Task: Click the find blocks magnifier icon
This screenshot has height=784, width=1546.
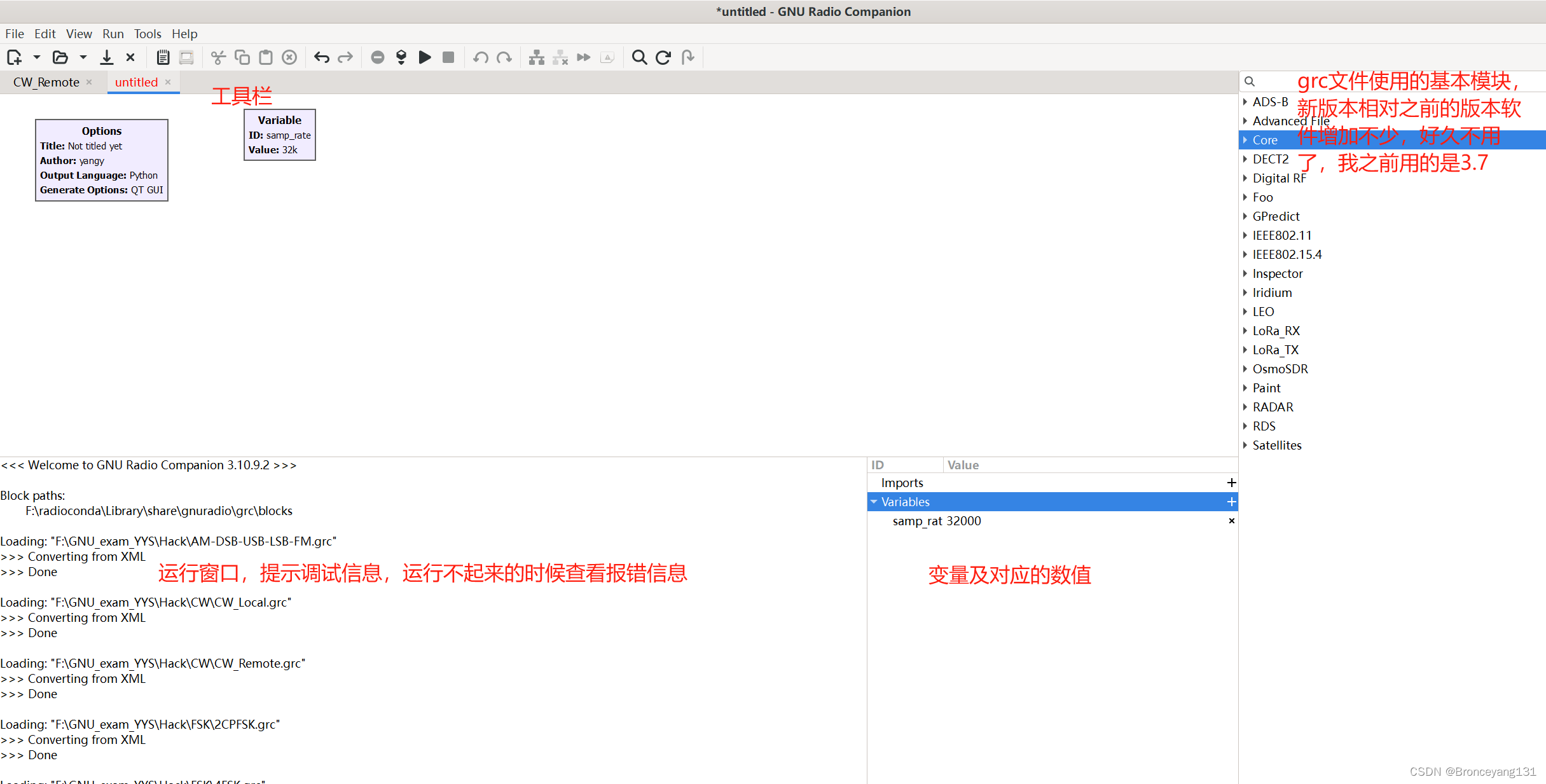Action: (x=639, y=57)
